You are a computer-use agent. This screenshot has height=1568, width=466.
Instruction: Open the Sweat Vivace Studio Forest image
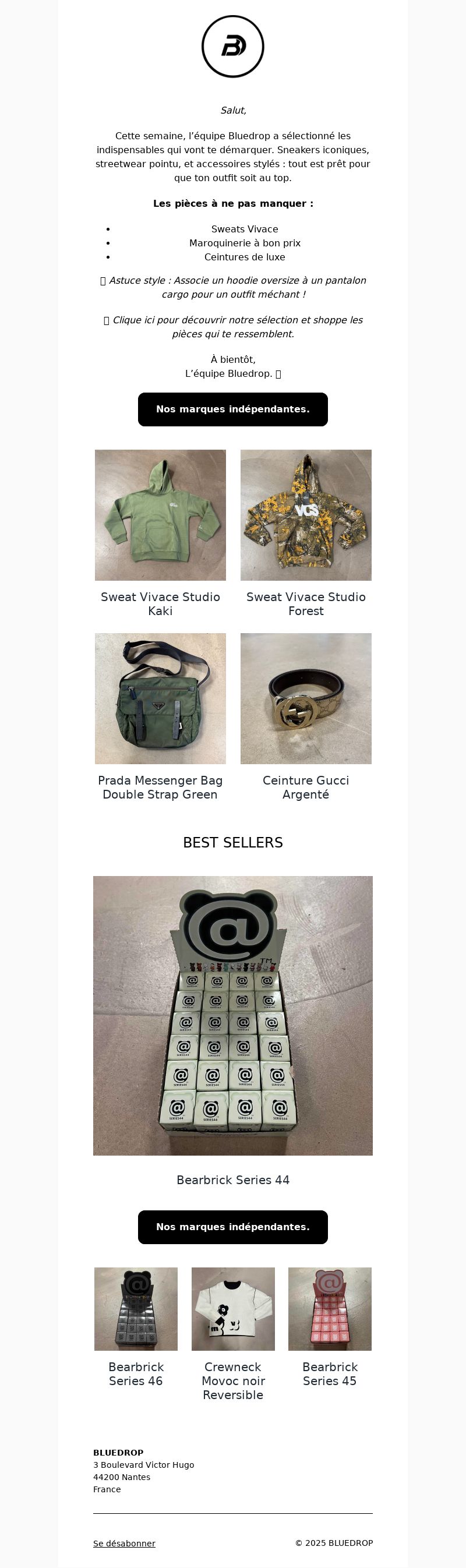306,515
